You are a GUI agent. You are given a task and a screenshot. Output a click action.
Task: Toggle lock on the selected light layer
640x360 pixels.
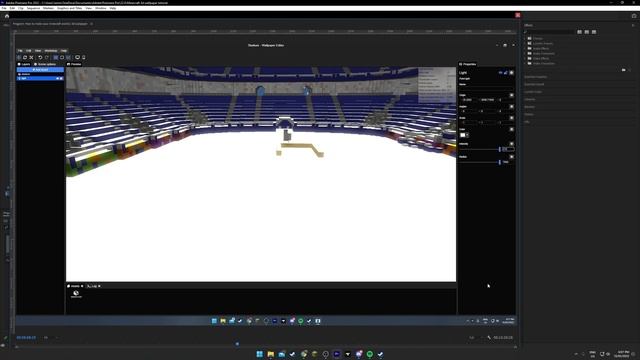pos(62,78)
